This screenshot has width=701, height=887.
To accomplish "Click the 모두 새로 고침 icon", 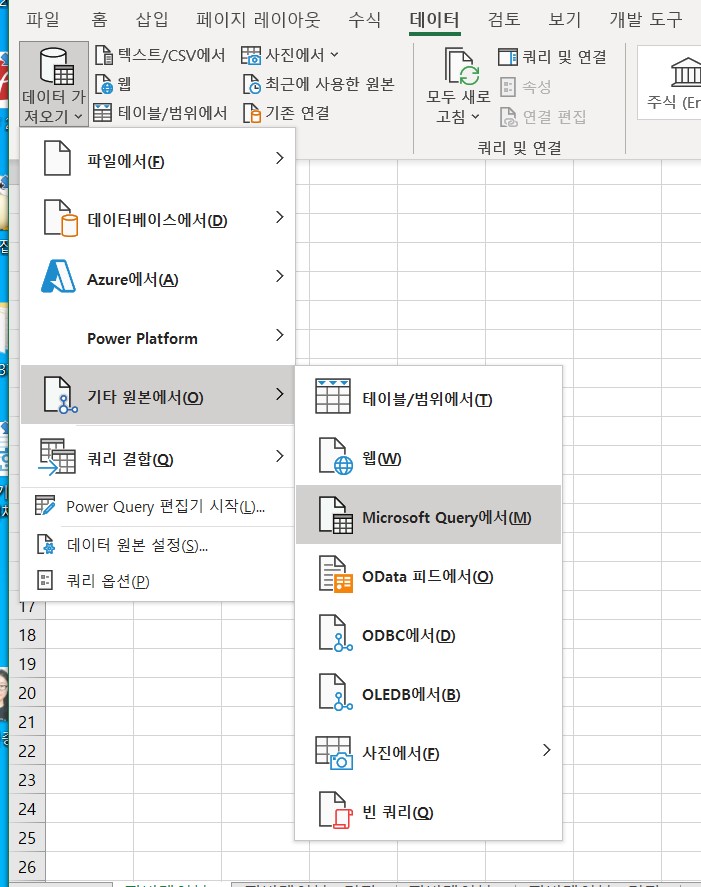I will (461, 66).
